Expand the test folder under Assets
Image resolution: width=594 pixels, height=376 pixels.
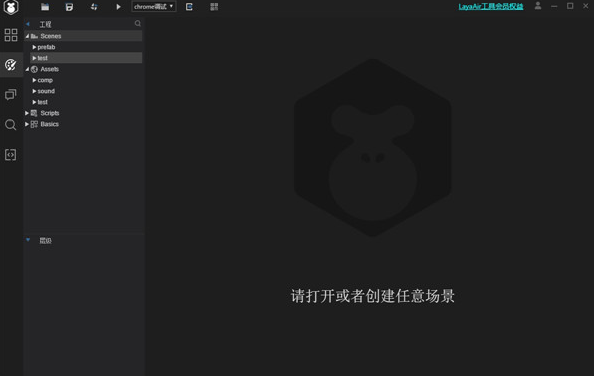[34, 102]
